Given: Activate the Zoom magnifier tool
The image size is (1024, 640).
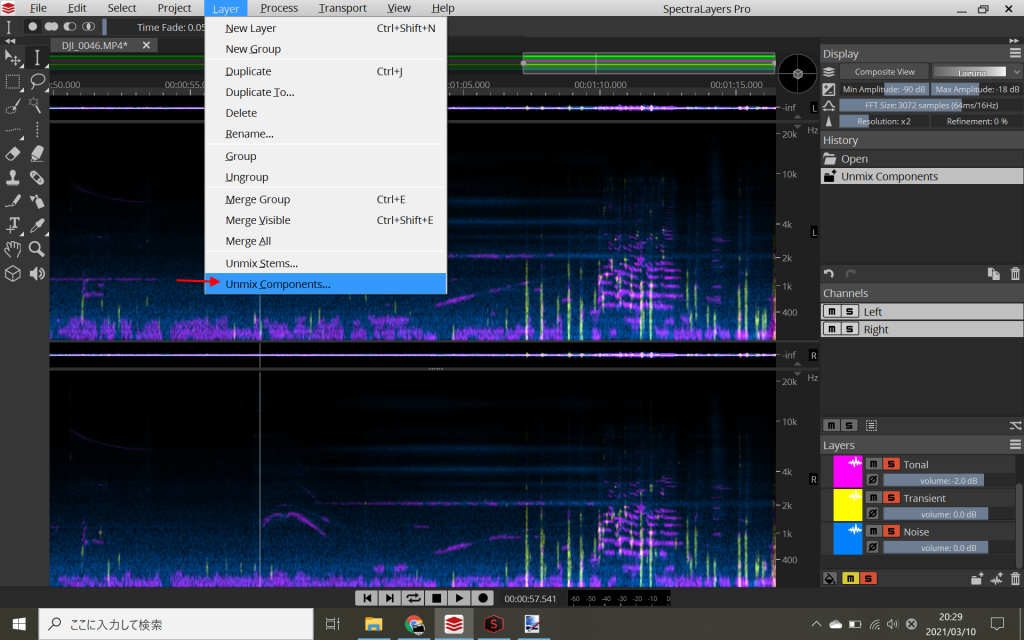Looking at the screenshot, I should pos(37,249).
